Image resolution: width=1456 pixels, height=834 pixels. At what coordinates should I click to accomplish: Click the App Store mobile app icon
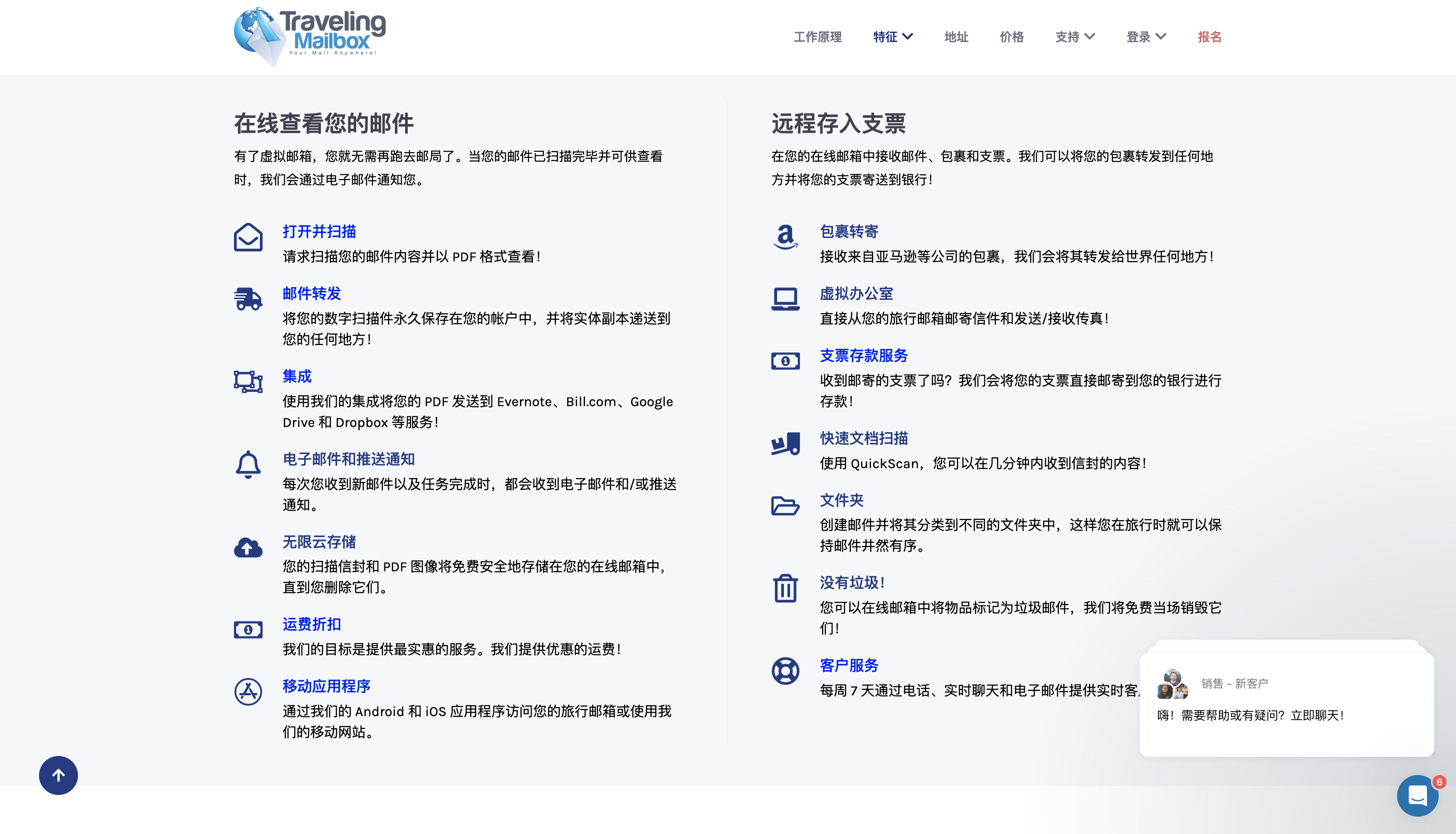coord(248,691)
